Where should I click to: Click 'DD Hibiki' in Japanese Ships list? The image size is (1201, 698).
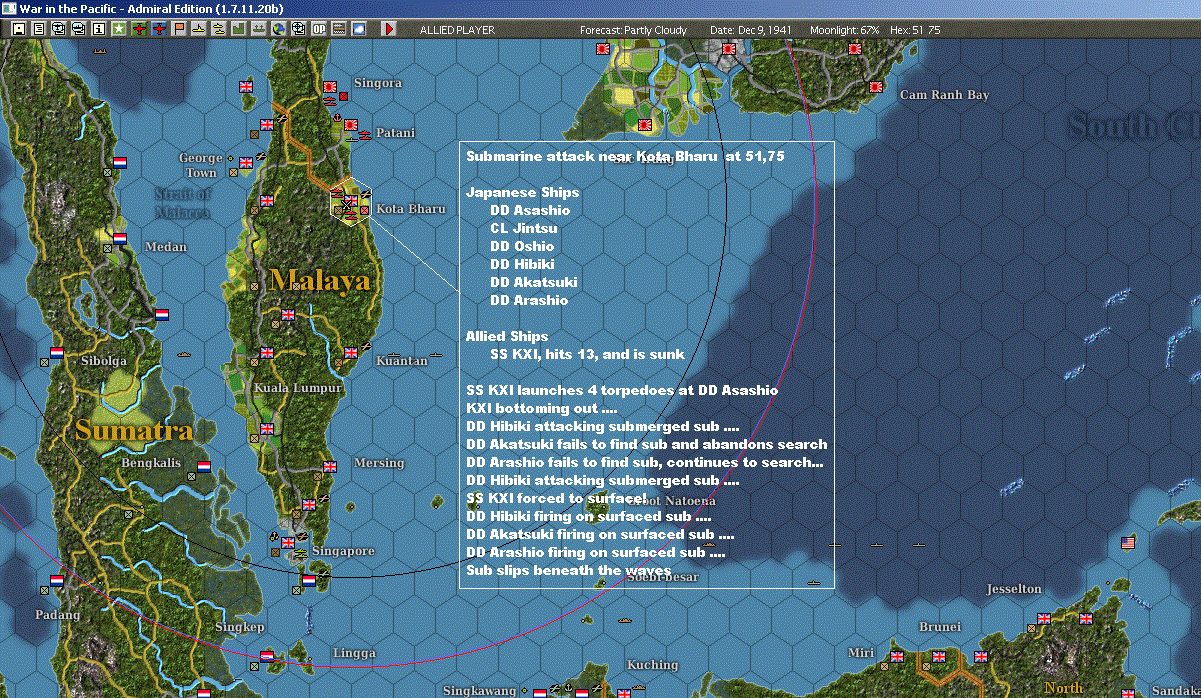[524, 264]
